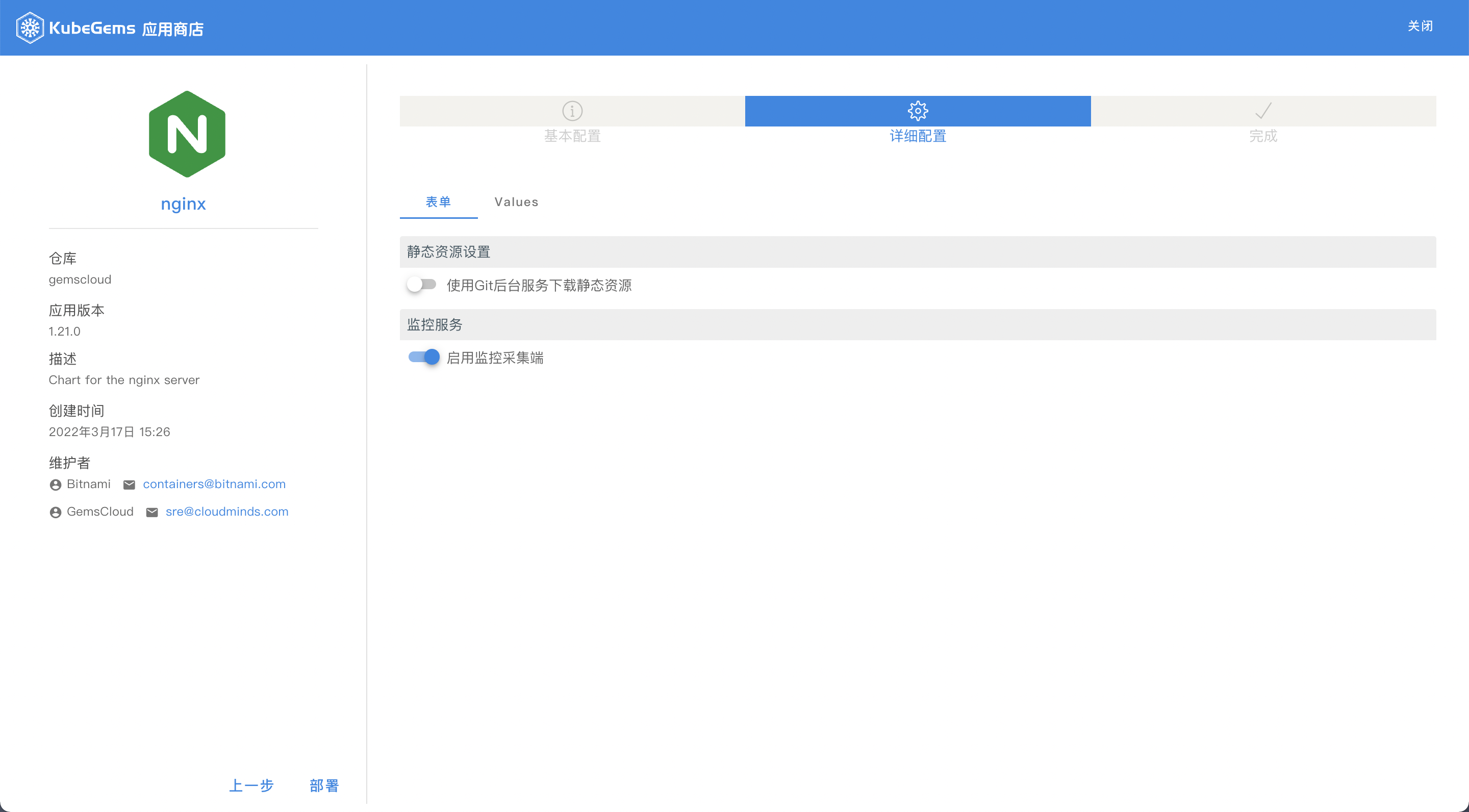1469x812 pixels.
Task: Click the mail icon before containers@bitnami.com
Action: pyautogui.click(x=130, y=485)
